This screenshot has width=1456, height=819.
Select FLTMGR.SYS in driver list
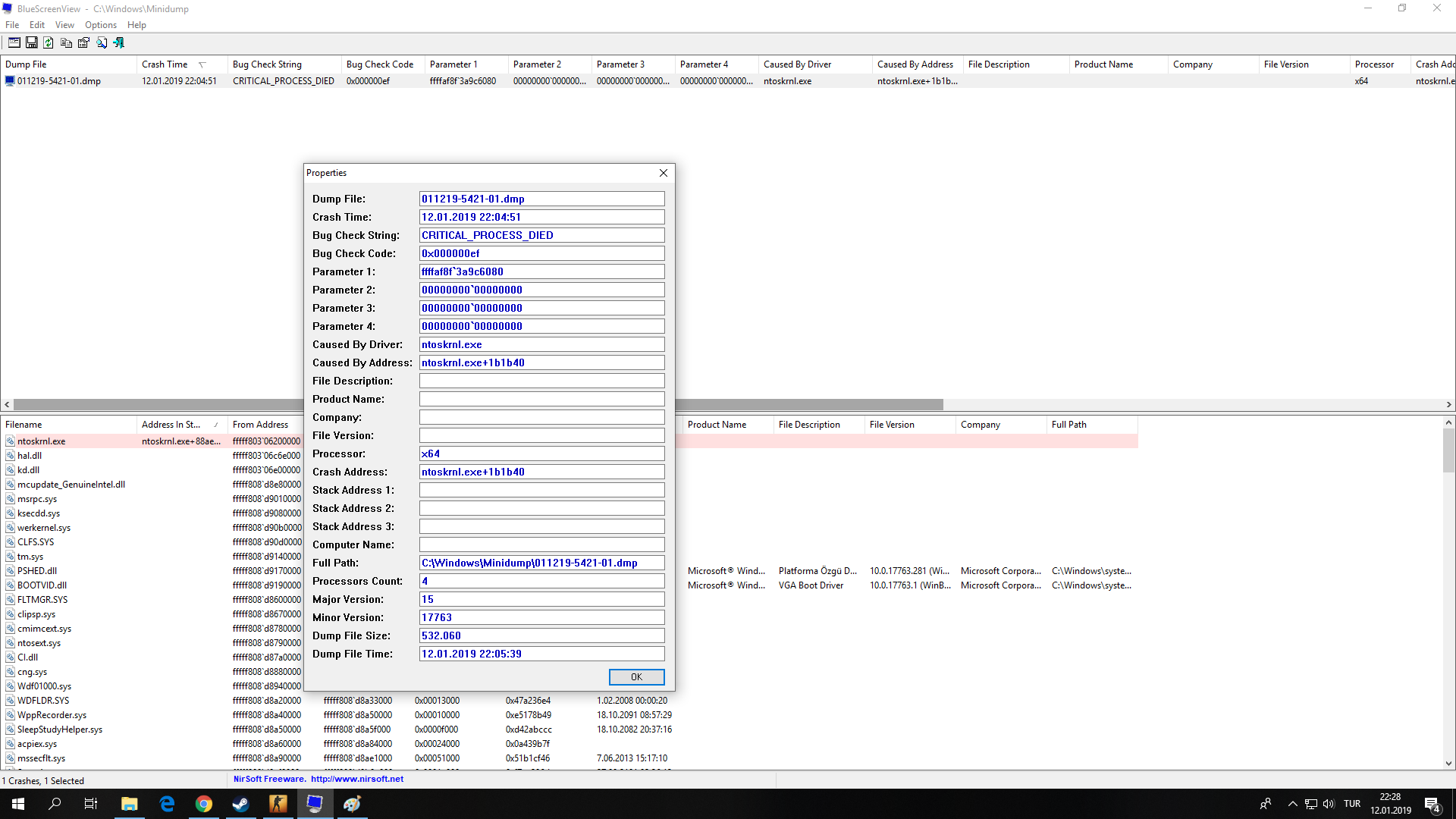42,600
